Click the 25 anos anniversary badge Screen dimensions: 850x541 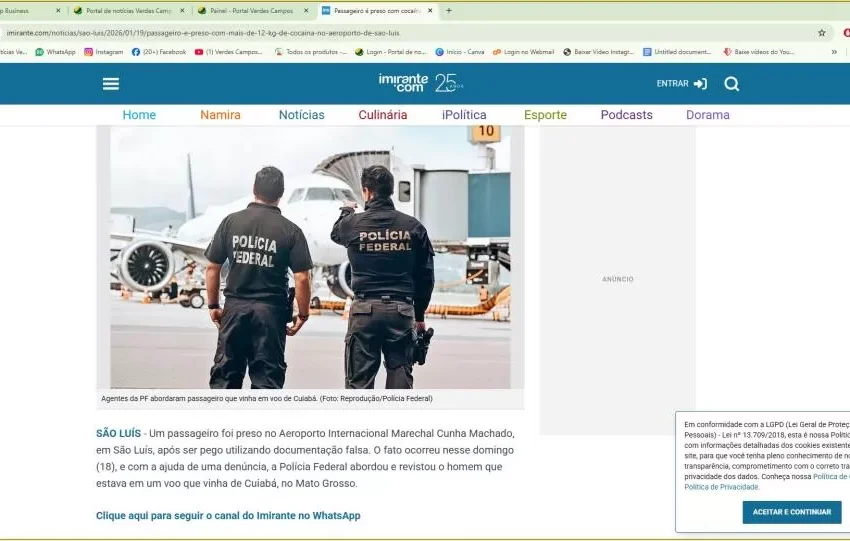(449, 83)
